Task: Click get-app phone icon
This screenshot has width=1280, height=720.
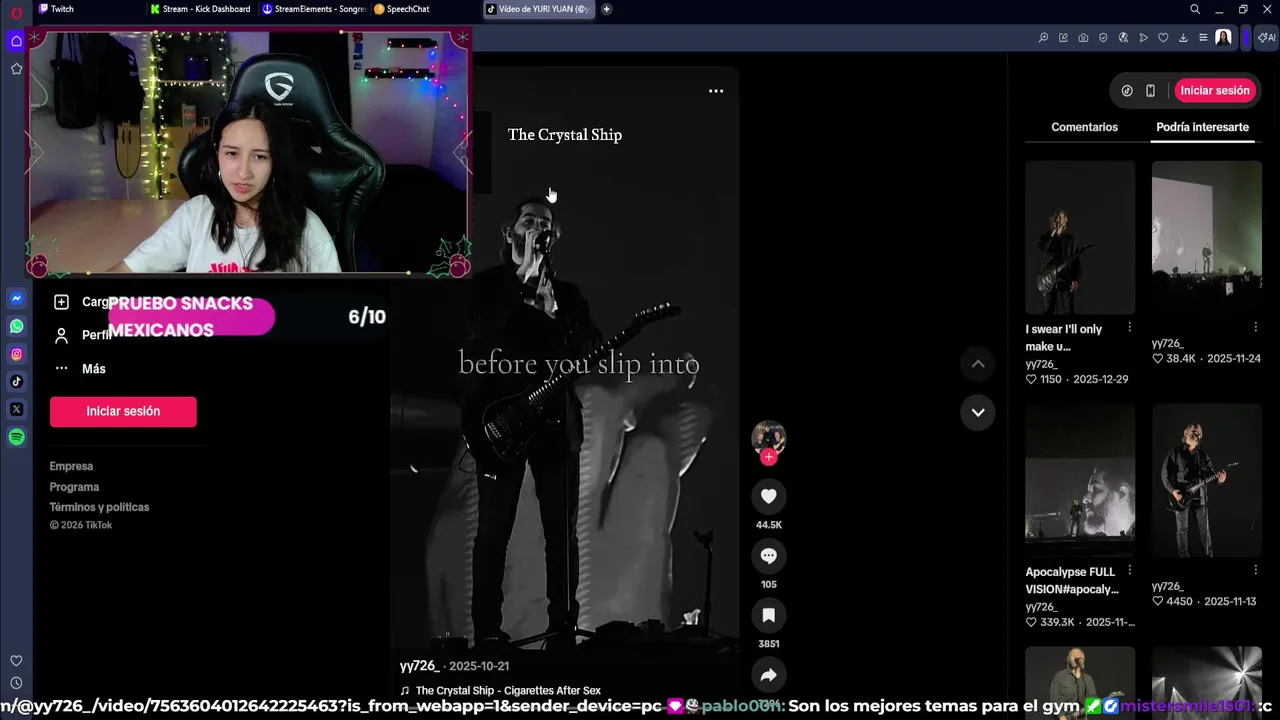Action: [1150, 91]
